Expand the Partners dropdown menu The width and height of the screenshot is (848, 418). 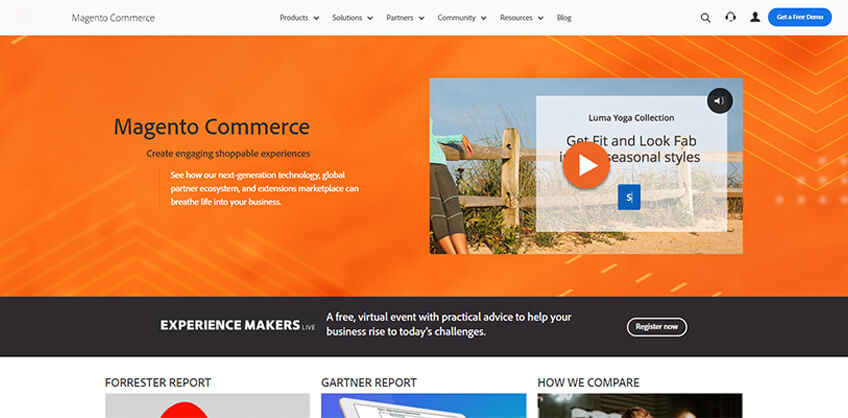coord(405,18)
